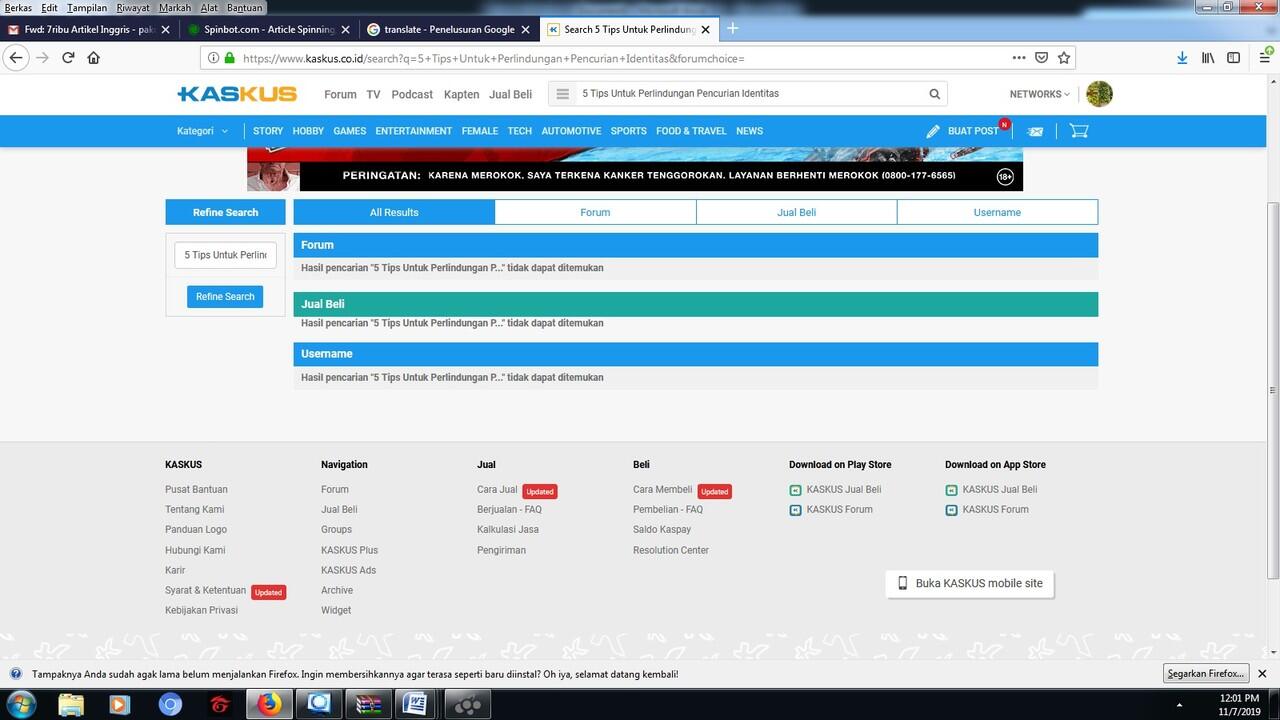
Task: Go to the ENTERTAINMENT category
Action: (x=414, y=131)
